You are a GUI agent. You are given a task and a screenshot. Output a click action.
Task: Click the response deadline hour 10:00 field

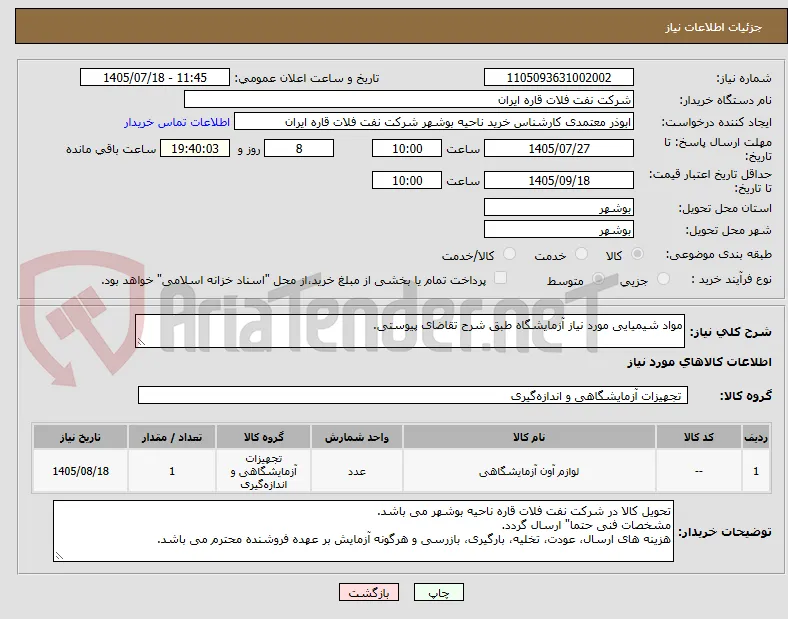pos(407,149)
